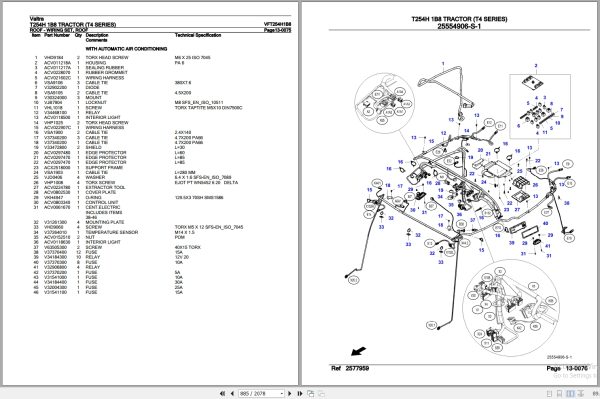Click the go to next view icon
Viewport: 600px width, 399px height.
321,393
